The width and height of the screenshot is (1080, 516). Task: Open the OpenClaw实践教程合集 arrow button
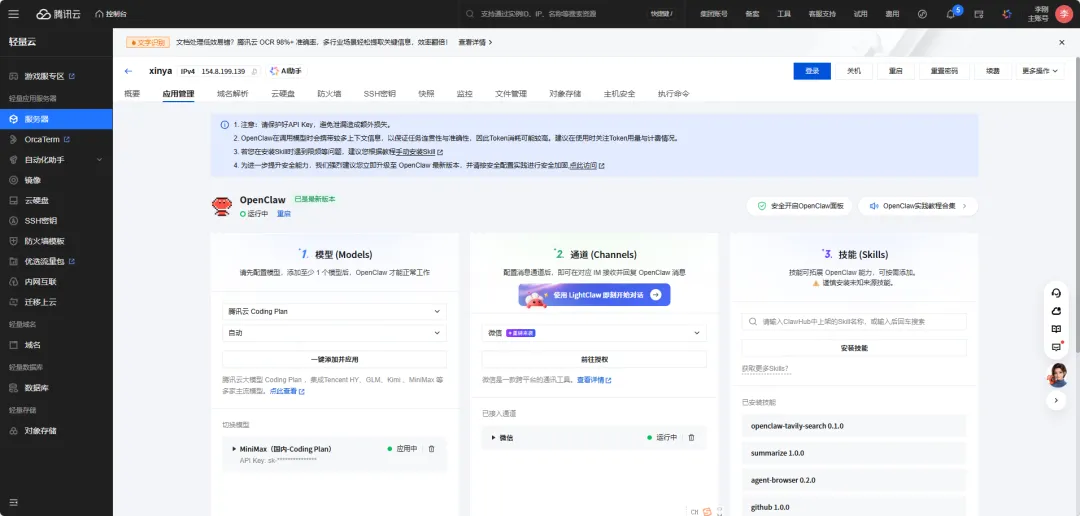(x=964, y=206)
